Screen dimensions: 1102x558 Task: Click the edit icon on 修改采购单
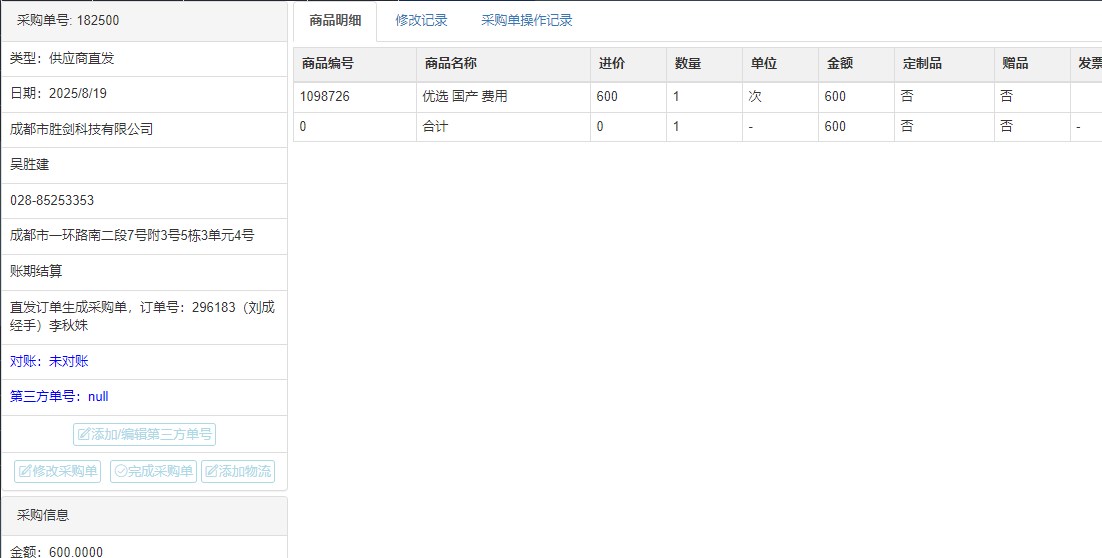[x=25, y=471]
